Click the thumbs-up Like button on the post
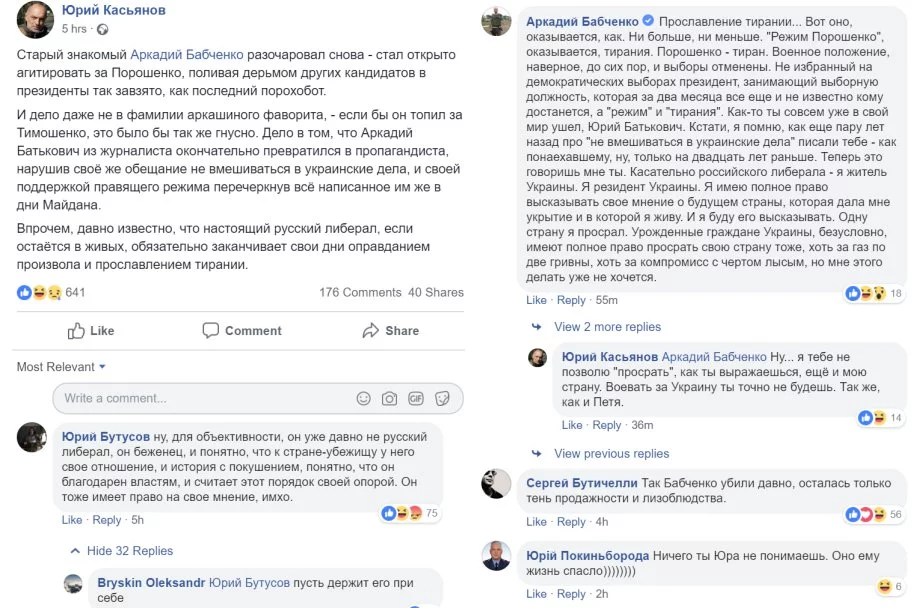 [91, 331]
